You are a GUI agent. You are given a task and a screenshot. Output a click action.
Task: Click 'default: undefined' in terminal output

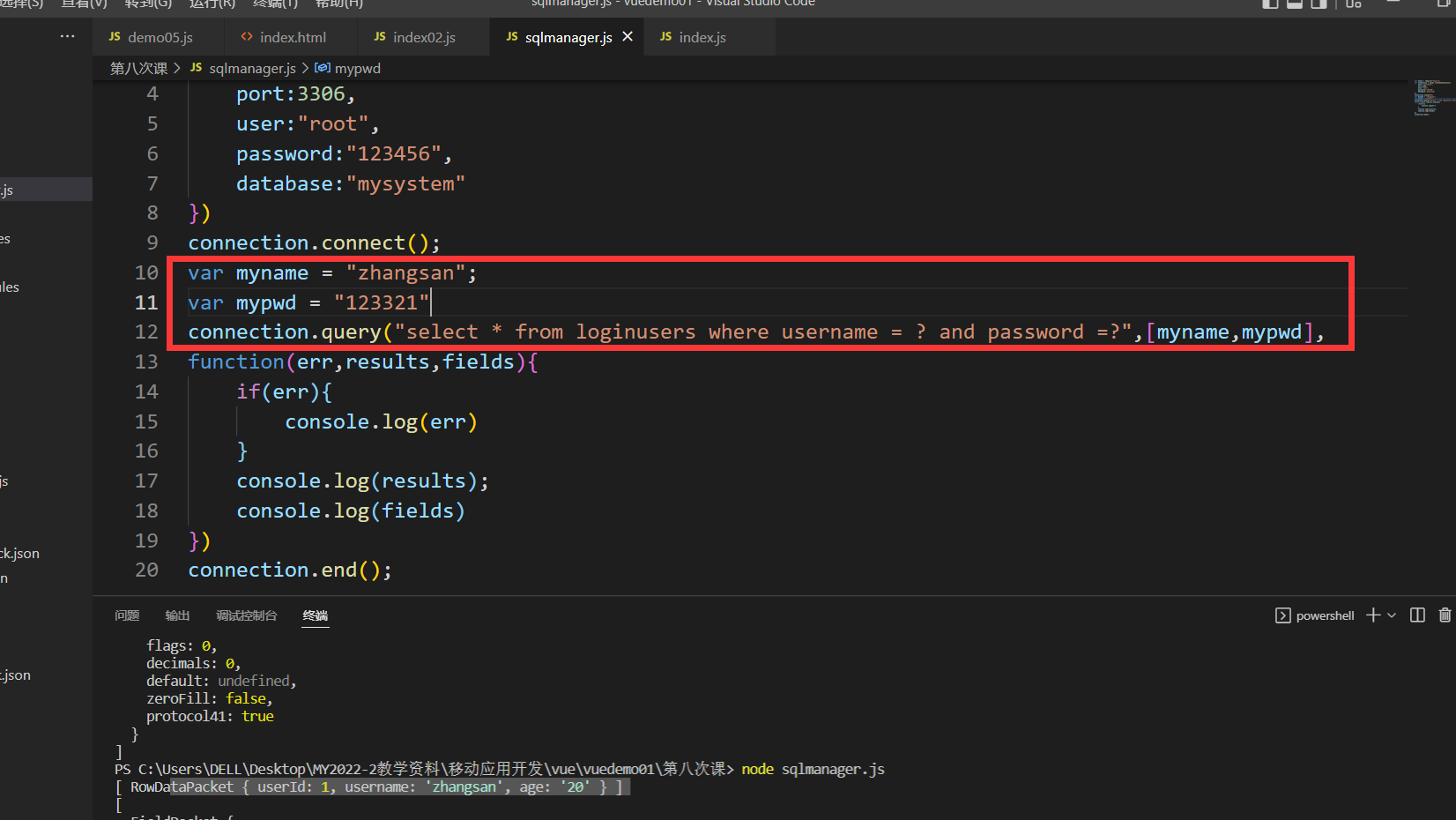tap(221, 681)
